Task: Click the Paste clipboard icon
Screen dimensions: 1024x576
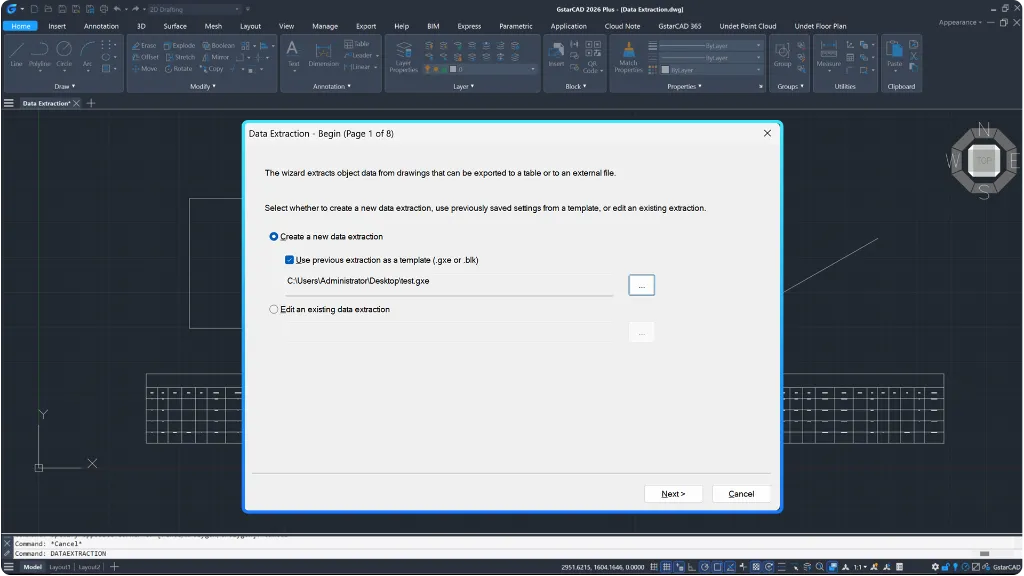Action: (894, 54)
